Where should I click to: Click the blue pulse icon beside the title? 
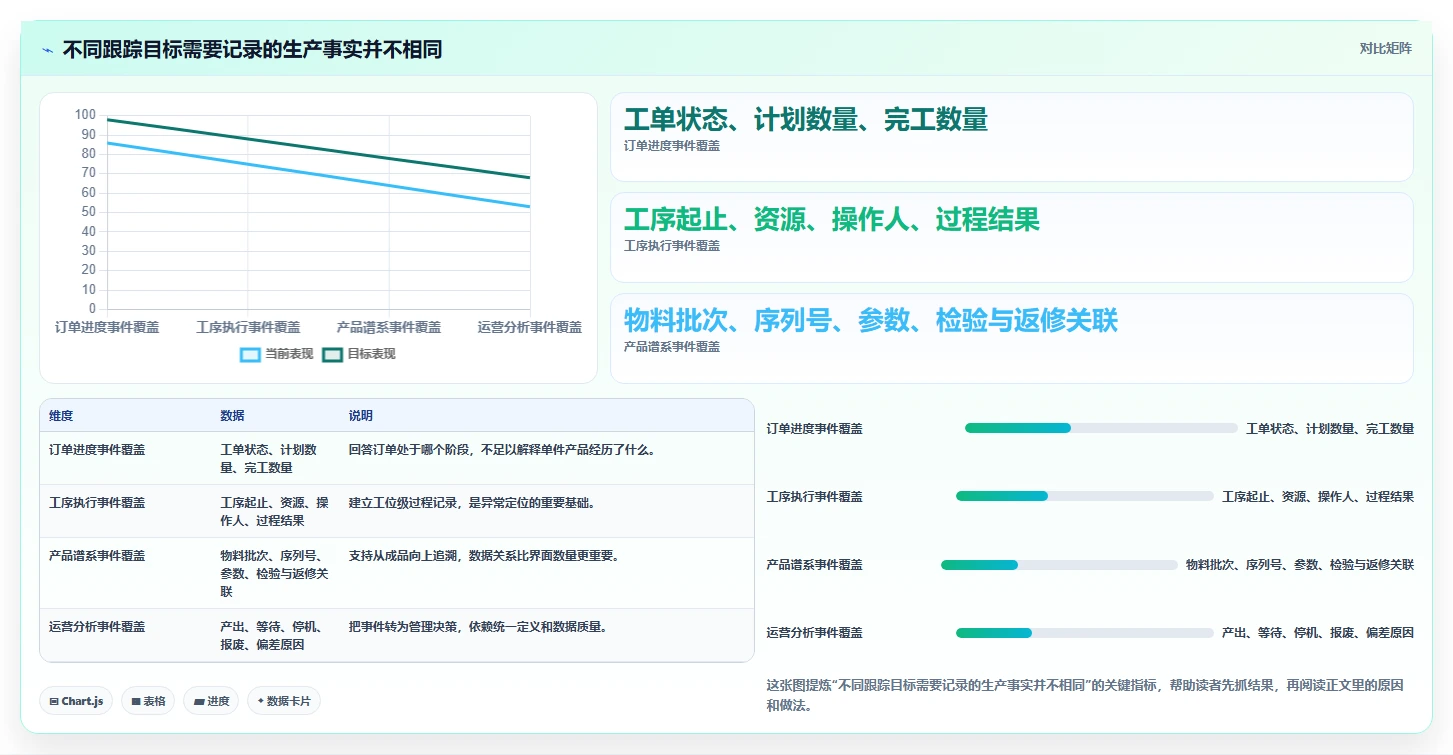pyautogui.click(x=47, y=50)
